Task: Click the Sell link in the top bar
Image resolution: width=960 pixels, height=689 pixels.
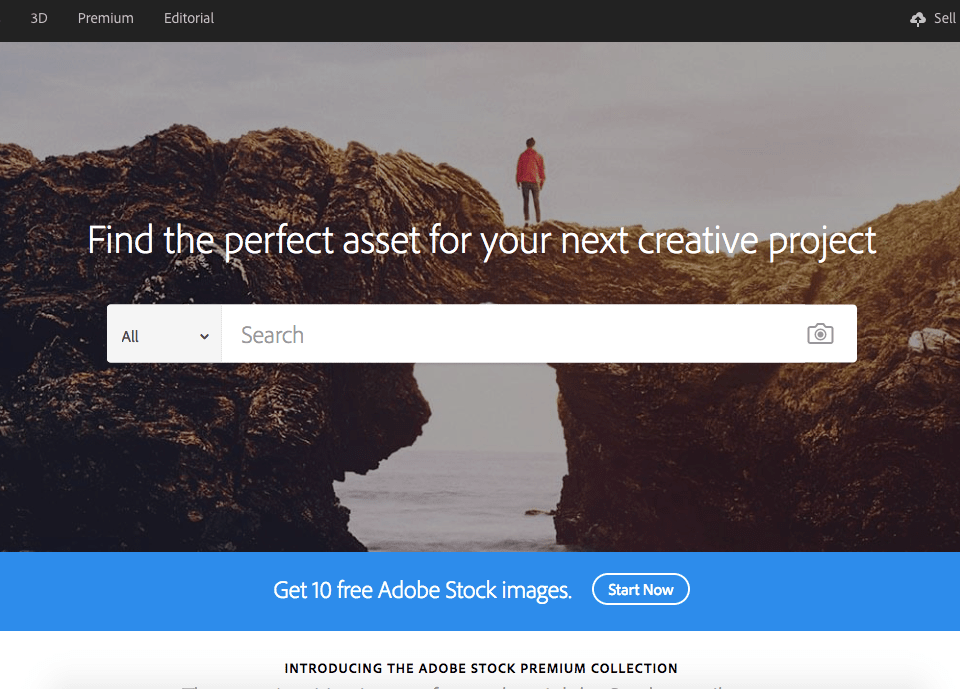Action: tap(945, 18)
